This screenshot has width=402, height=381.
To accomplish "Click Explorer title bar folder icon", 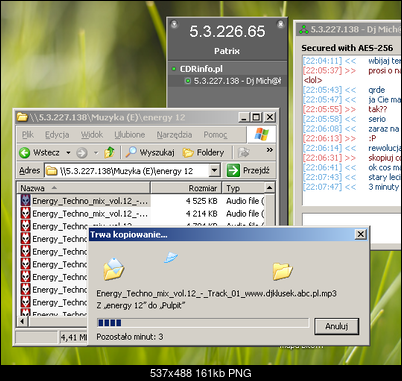I will [x=22, y=117].
